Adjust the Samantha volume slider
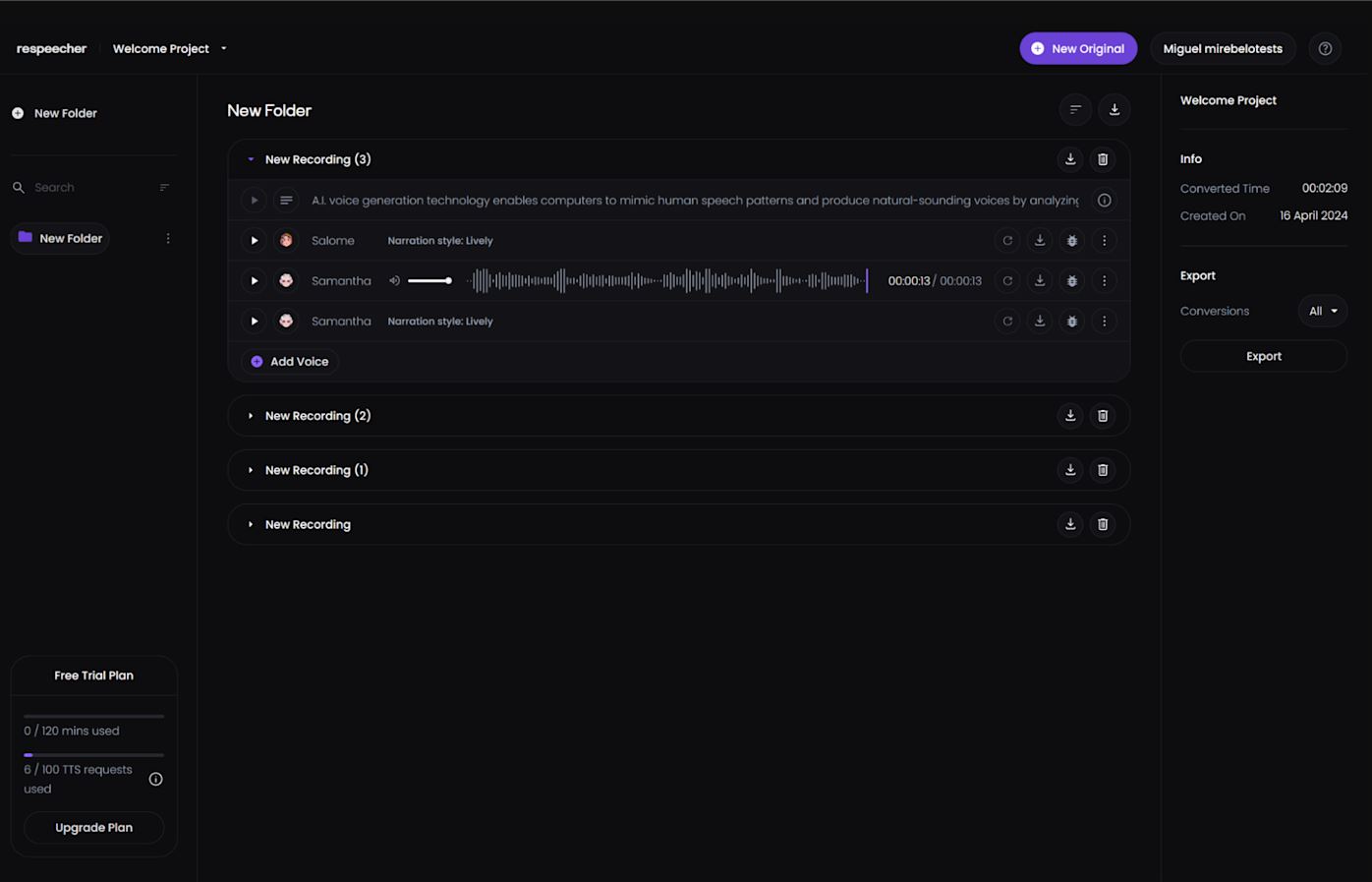1372x882 pixels. (429, 281)
